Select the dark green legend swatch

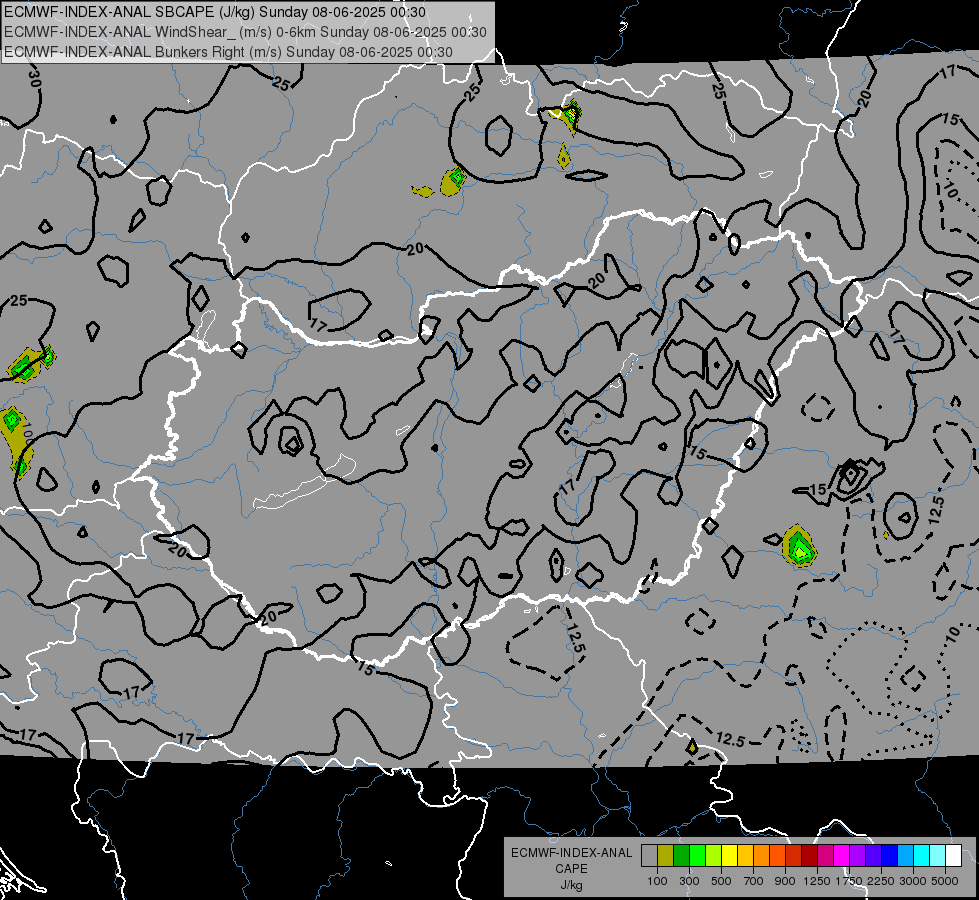(x=681, y=856)
